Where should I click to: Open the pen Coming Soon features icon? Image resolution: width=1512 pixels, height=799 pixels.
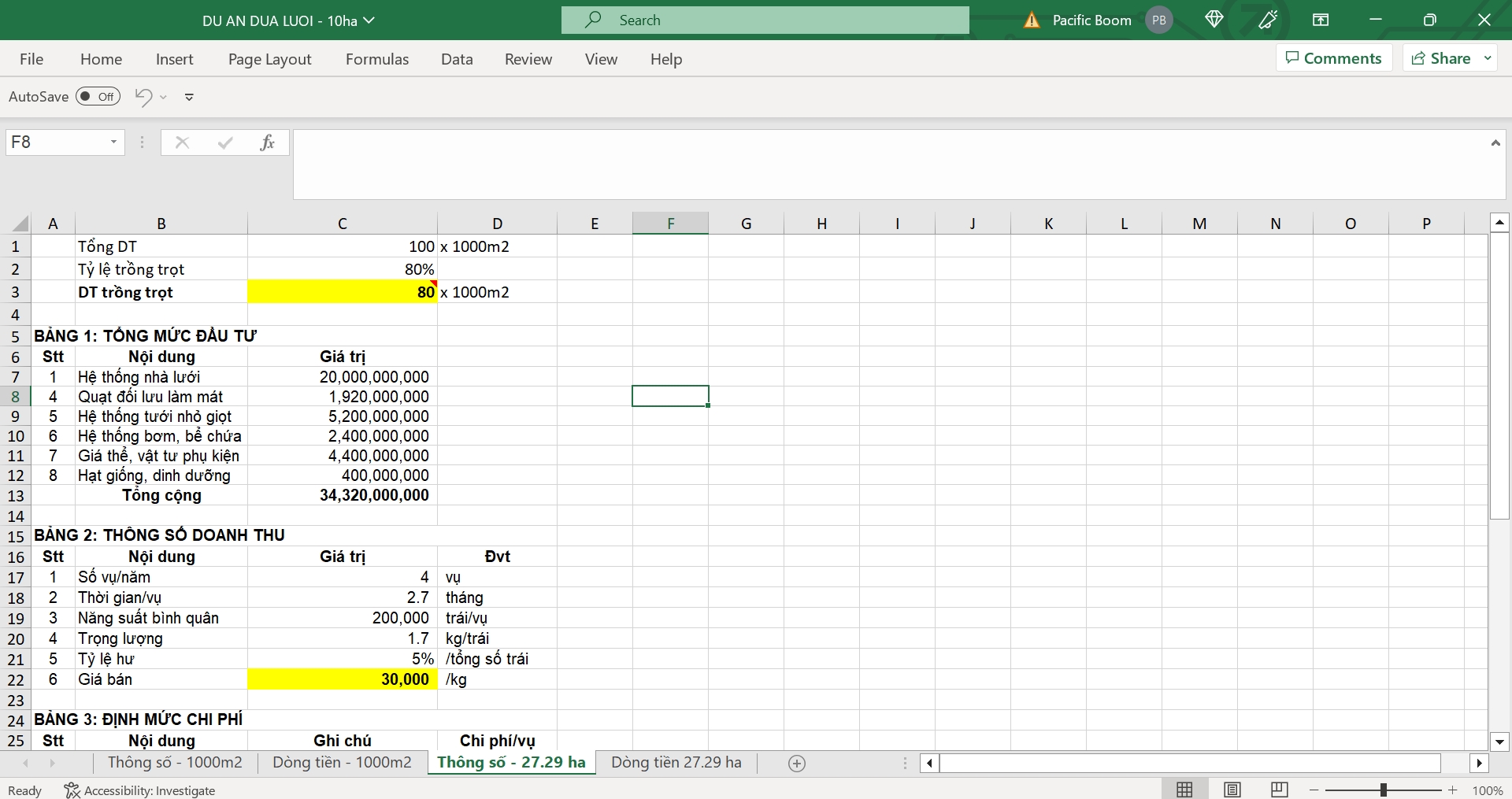(x=1267, y=20)
